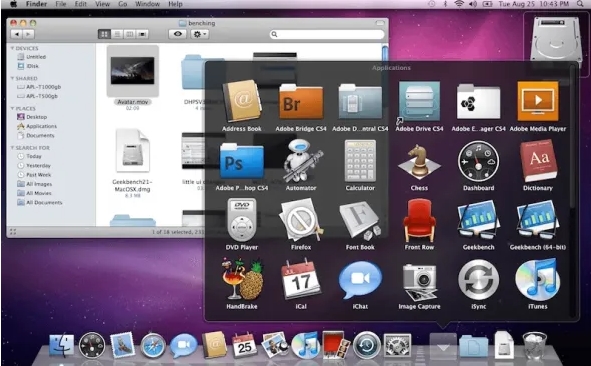Select Desktop in the Finder sidebar
This screenshot has width=591, height=366.
pyautogui.click(x=32, y=117)
